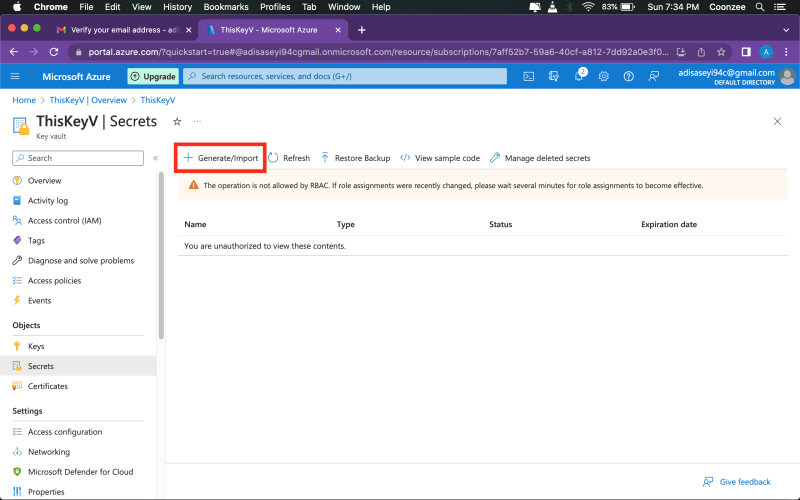Click the sidebar Search field
This screenshot has width=800, height=500.
tap(78, 158)
